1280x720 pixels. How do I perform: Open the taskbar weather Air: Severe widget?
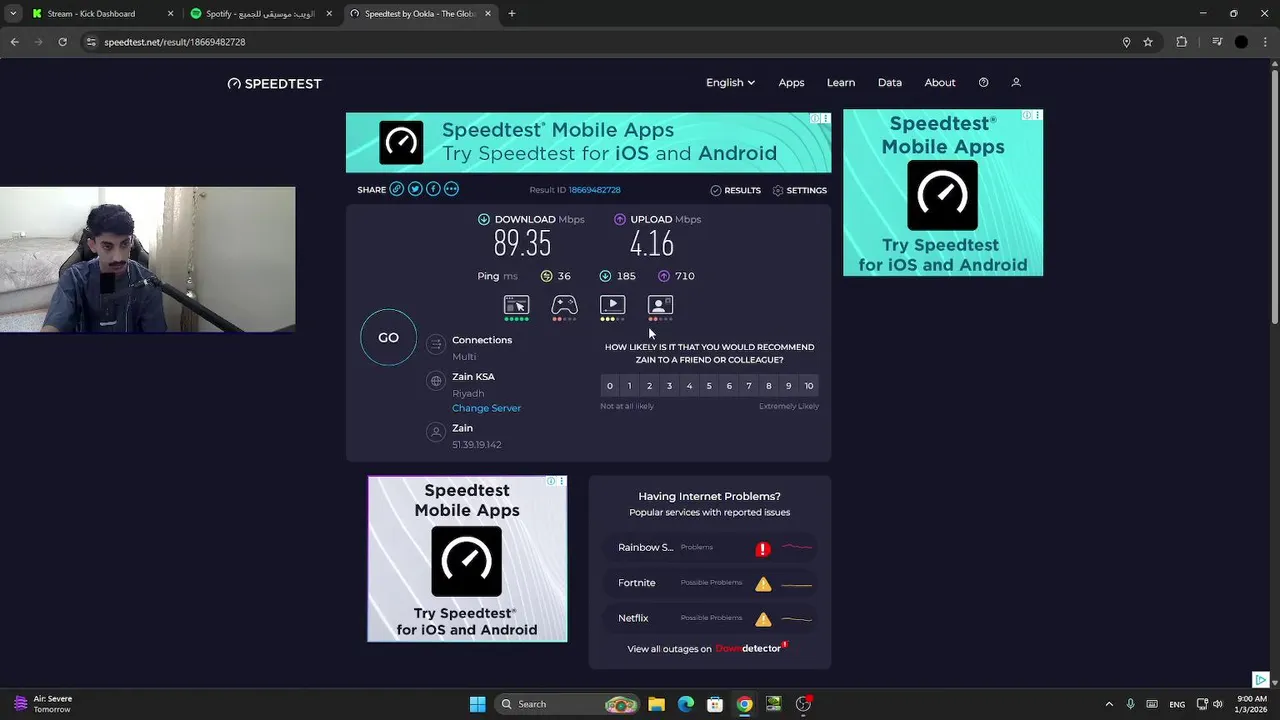42,704
